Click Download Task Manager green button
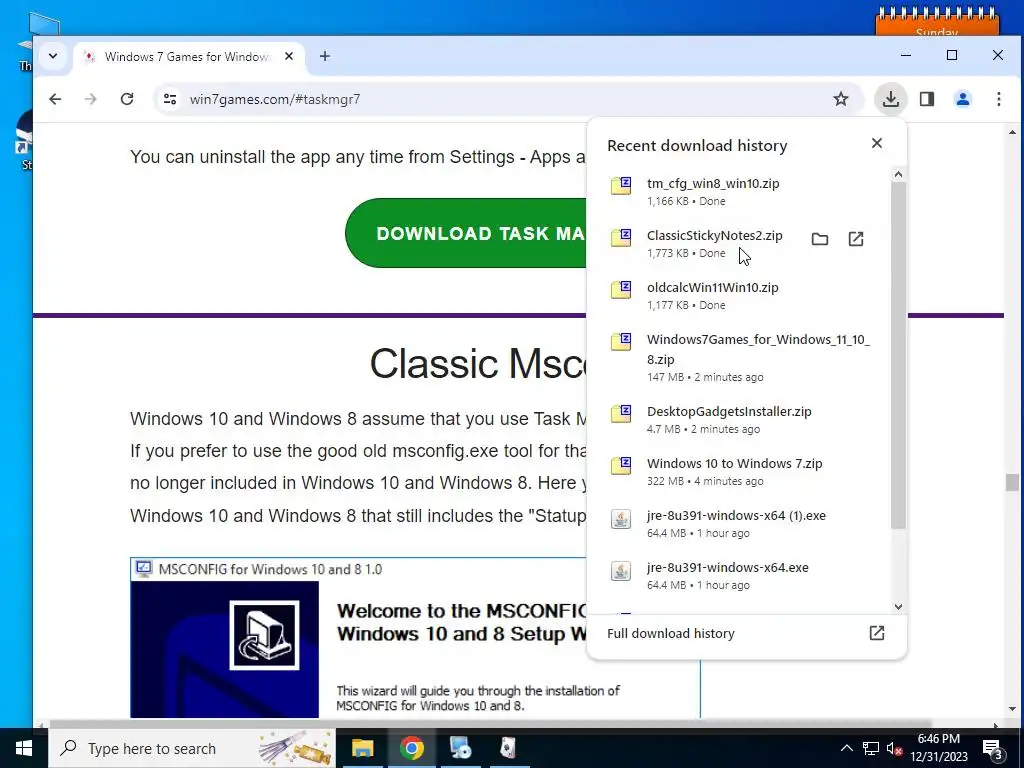The height and width of the screenshot is (768, 1024). click(466, 233)
